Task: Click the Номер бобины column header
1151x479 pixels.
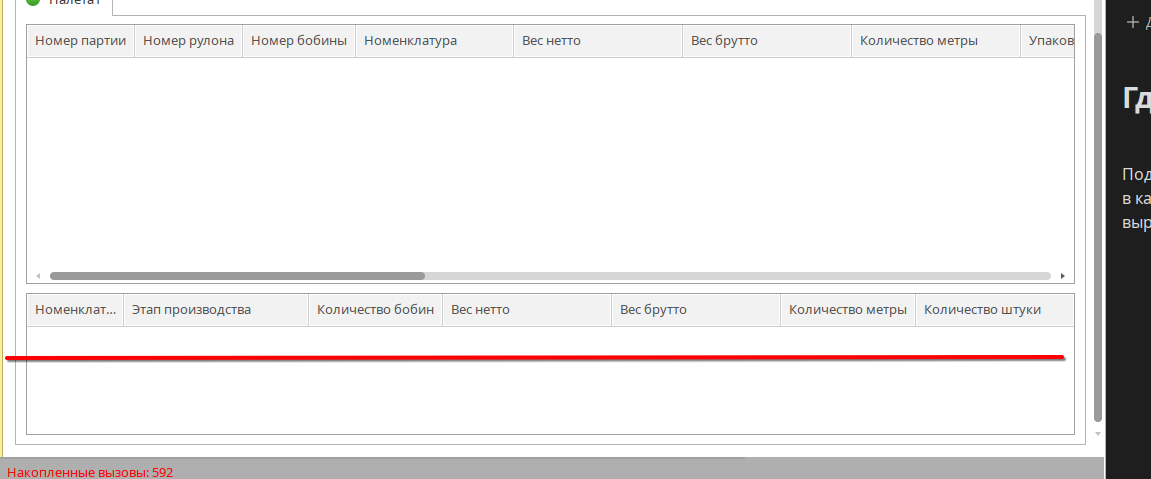Action: pos(299,41)
